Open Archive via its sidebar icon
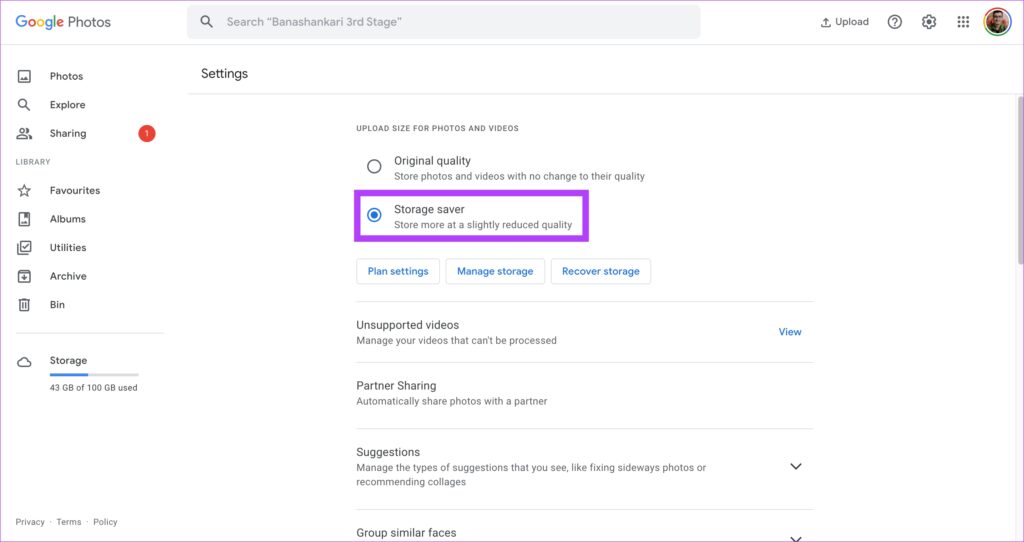 pyautogui.click(x=24, y=276)
